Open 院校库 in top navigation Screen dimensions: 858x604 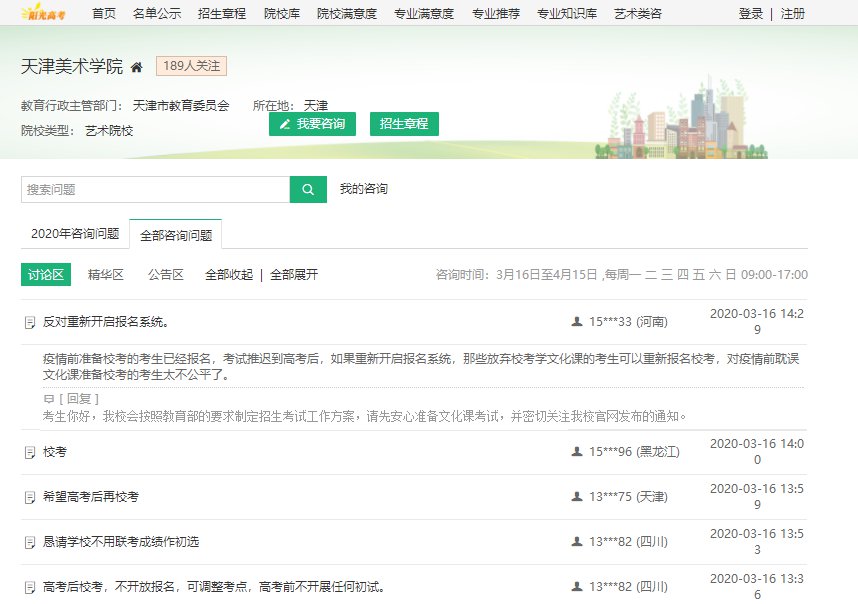tap(284, 14)
